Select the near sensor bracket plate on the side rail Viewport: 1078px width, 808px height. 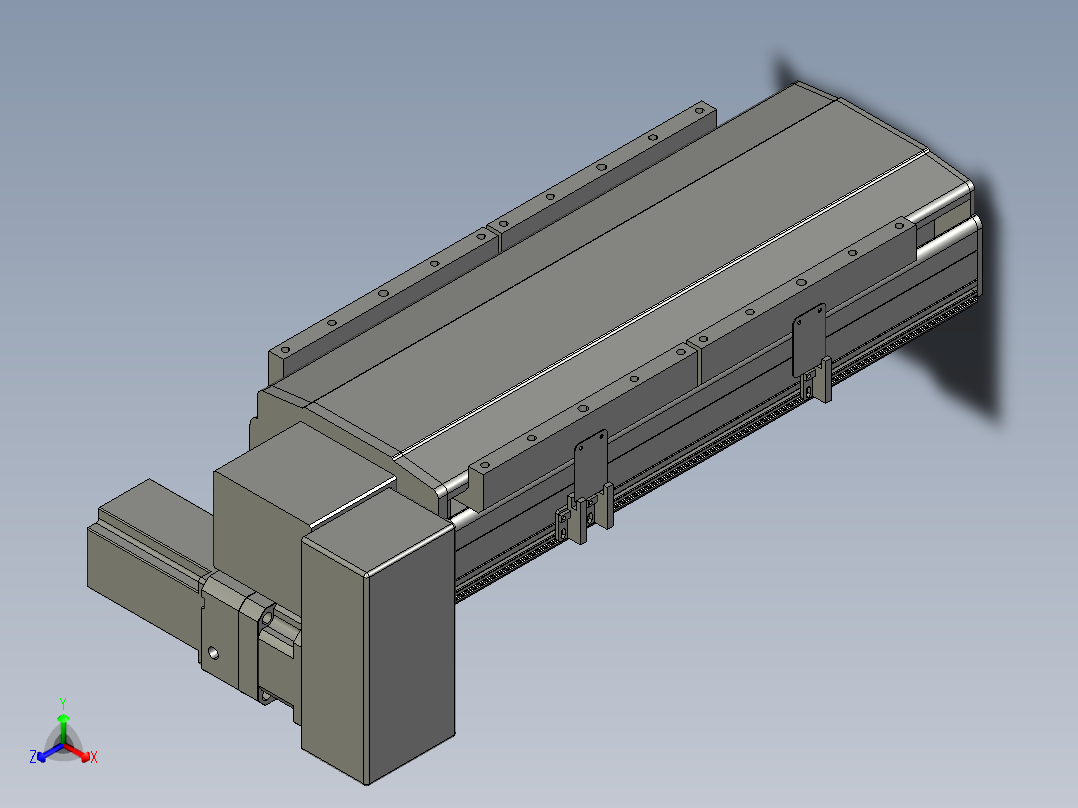591,465
